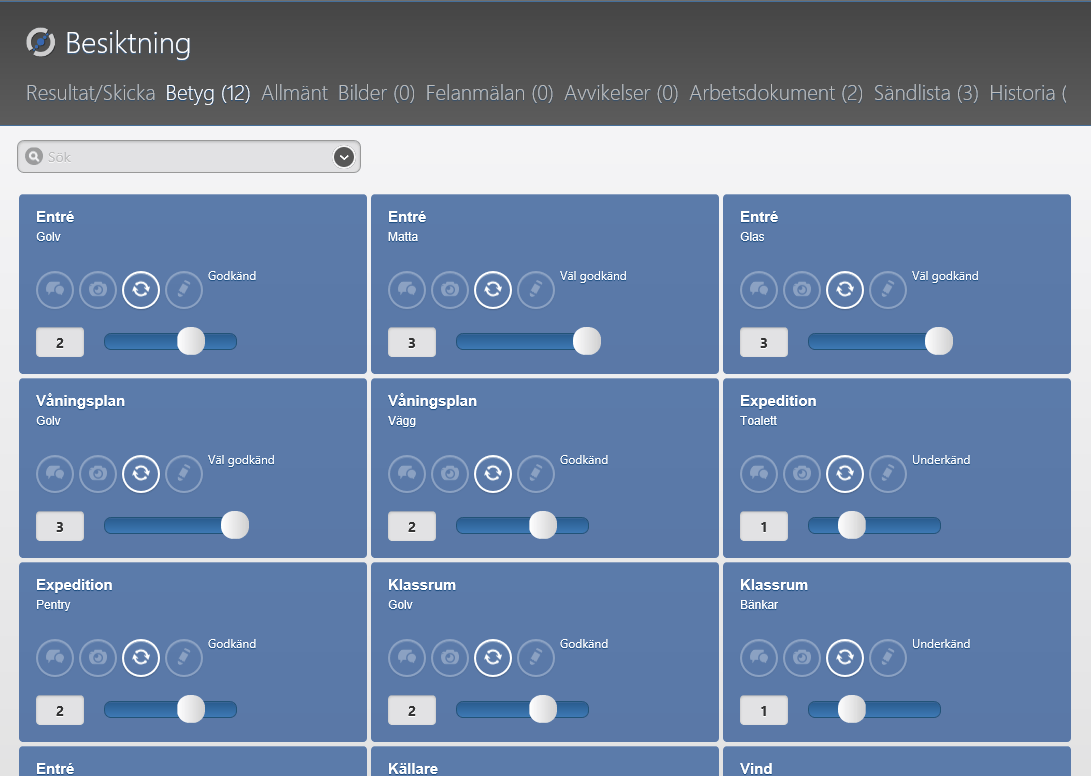Screen dimensions: 1091x776
Task: Click refresh icon on Expedition Toalett card
Action: click(845, 474)
